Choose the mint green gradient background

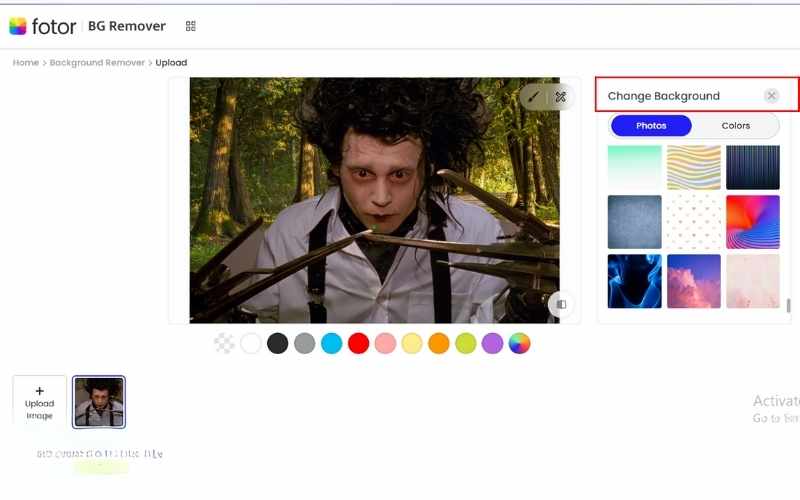[x=634, y=167]
